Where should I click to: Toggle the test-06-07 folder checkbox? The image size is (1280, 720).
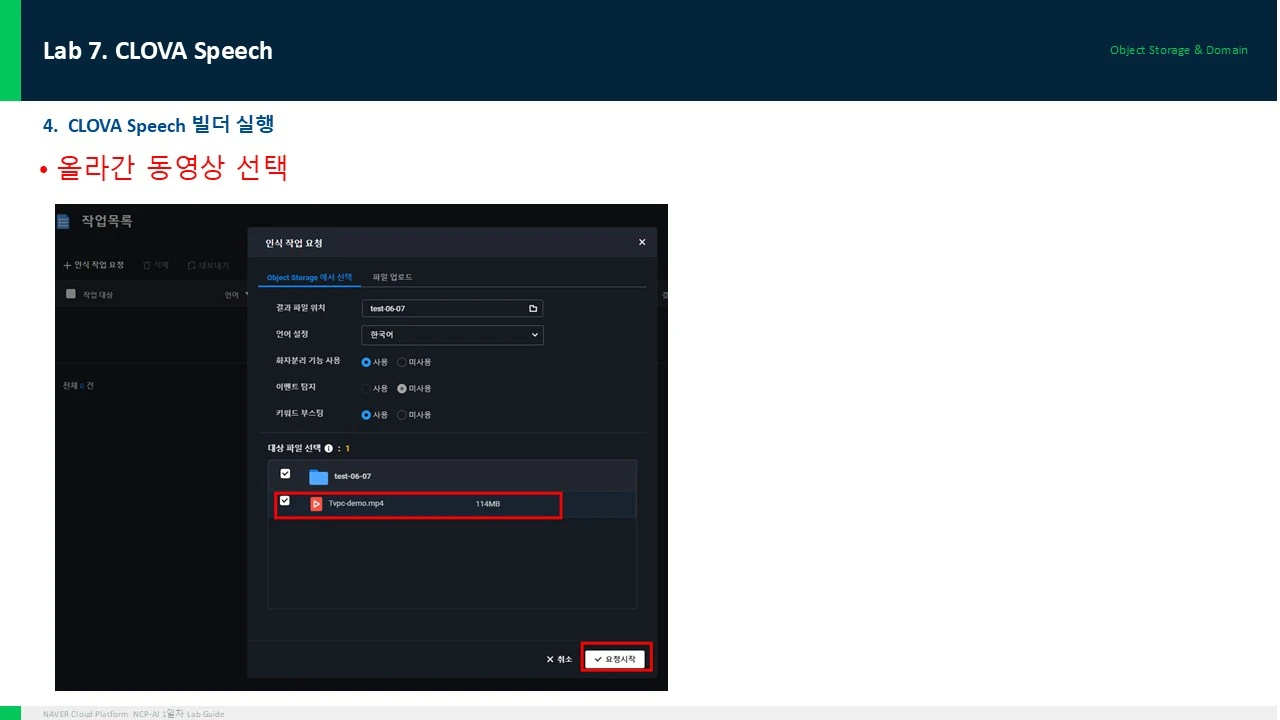(x=285, y=474)
